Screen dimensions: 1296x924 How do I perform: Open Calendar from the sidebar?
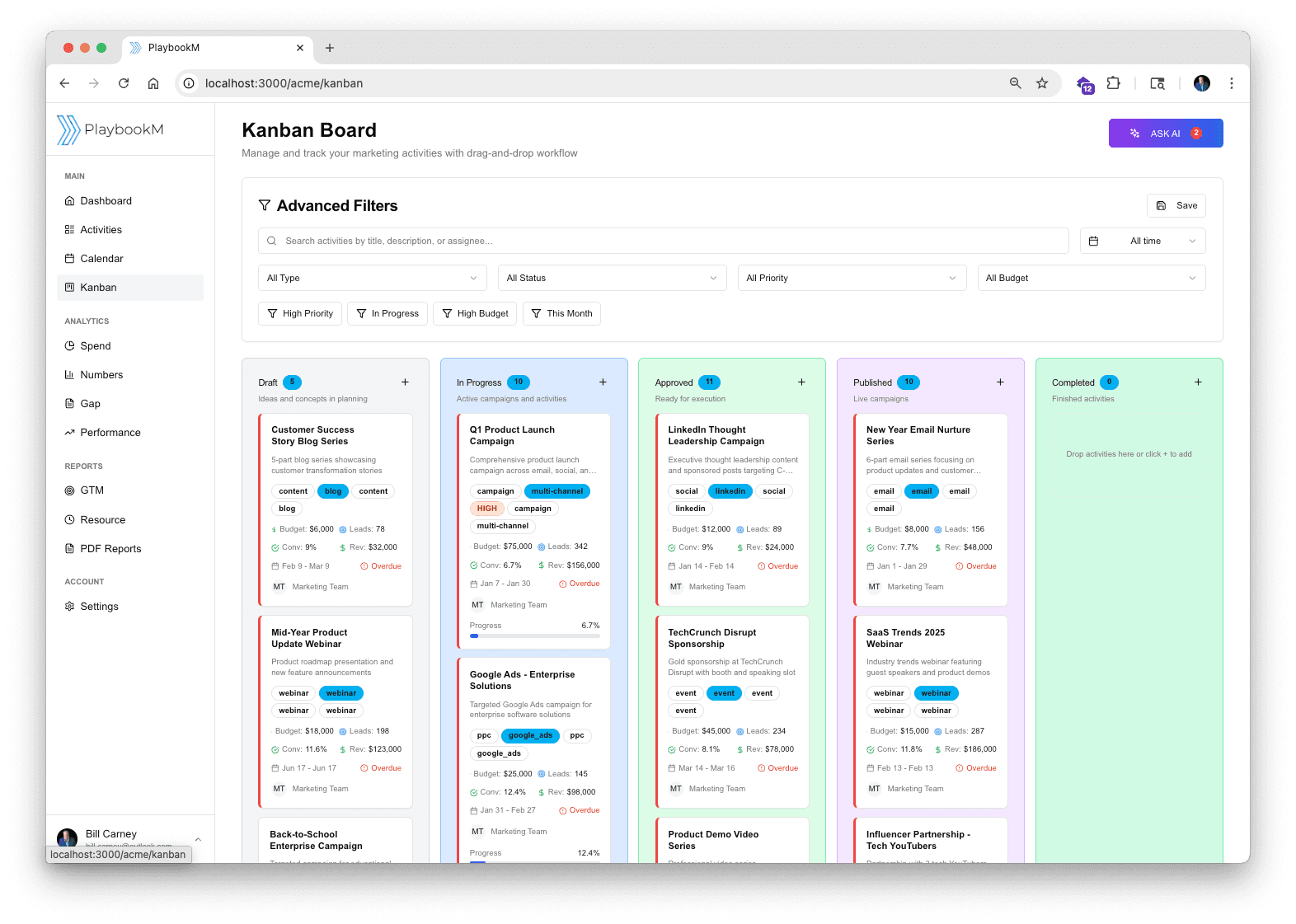coord(130,259)
